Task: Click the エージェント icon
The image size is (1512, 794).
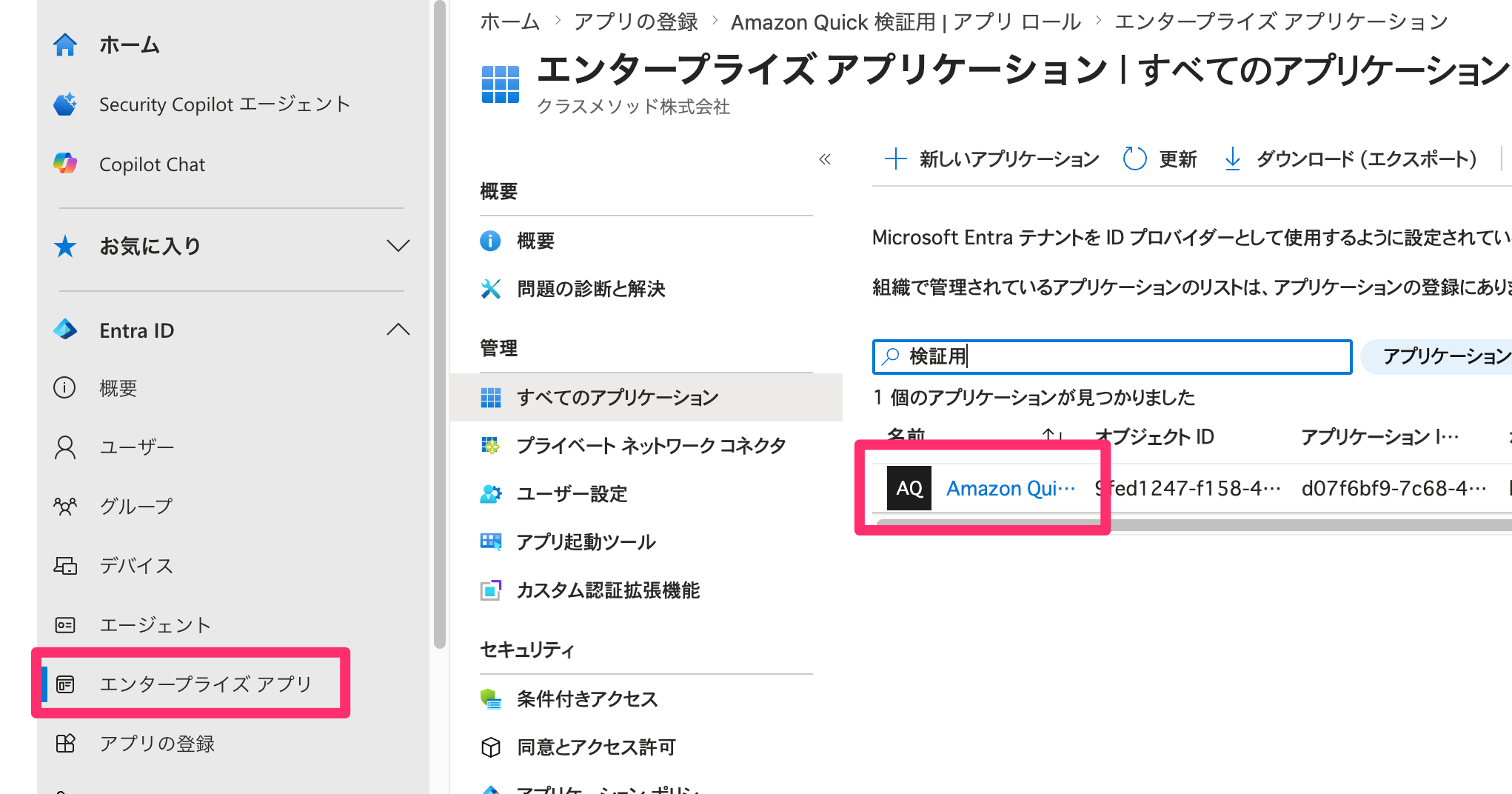Action: click(x=65, y=625)
